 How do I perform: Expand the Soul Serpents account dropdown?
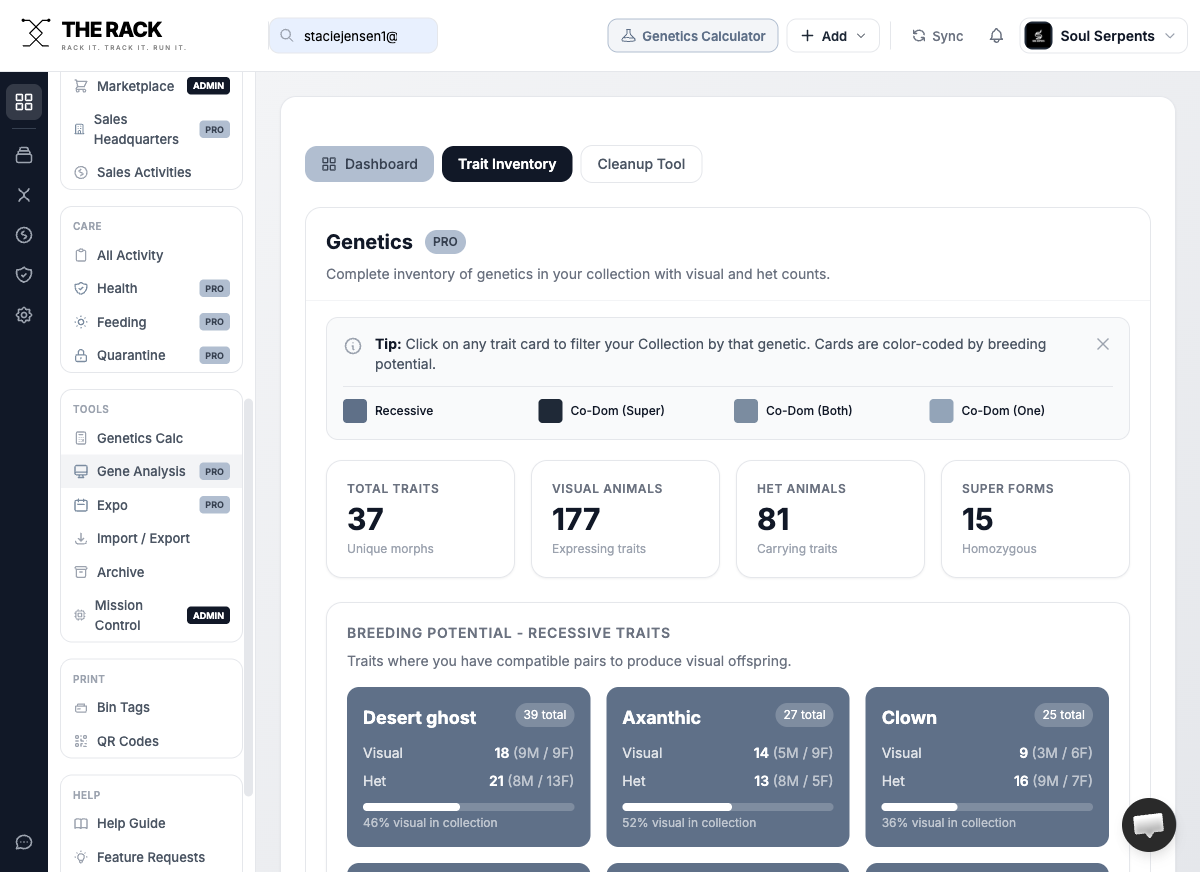pos(1103,35)
